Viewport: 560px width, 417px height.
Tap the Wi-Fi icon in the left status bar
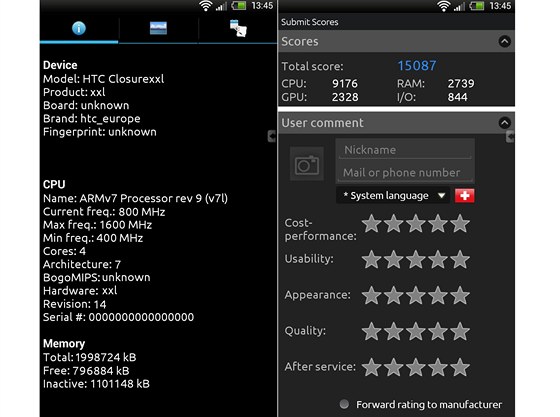(x=206, y=6)
